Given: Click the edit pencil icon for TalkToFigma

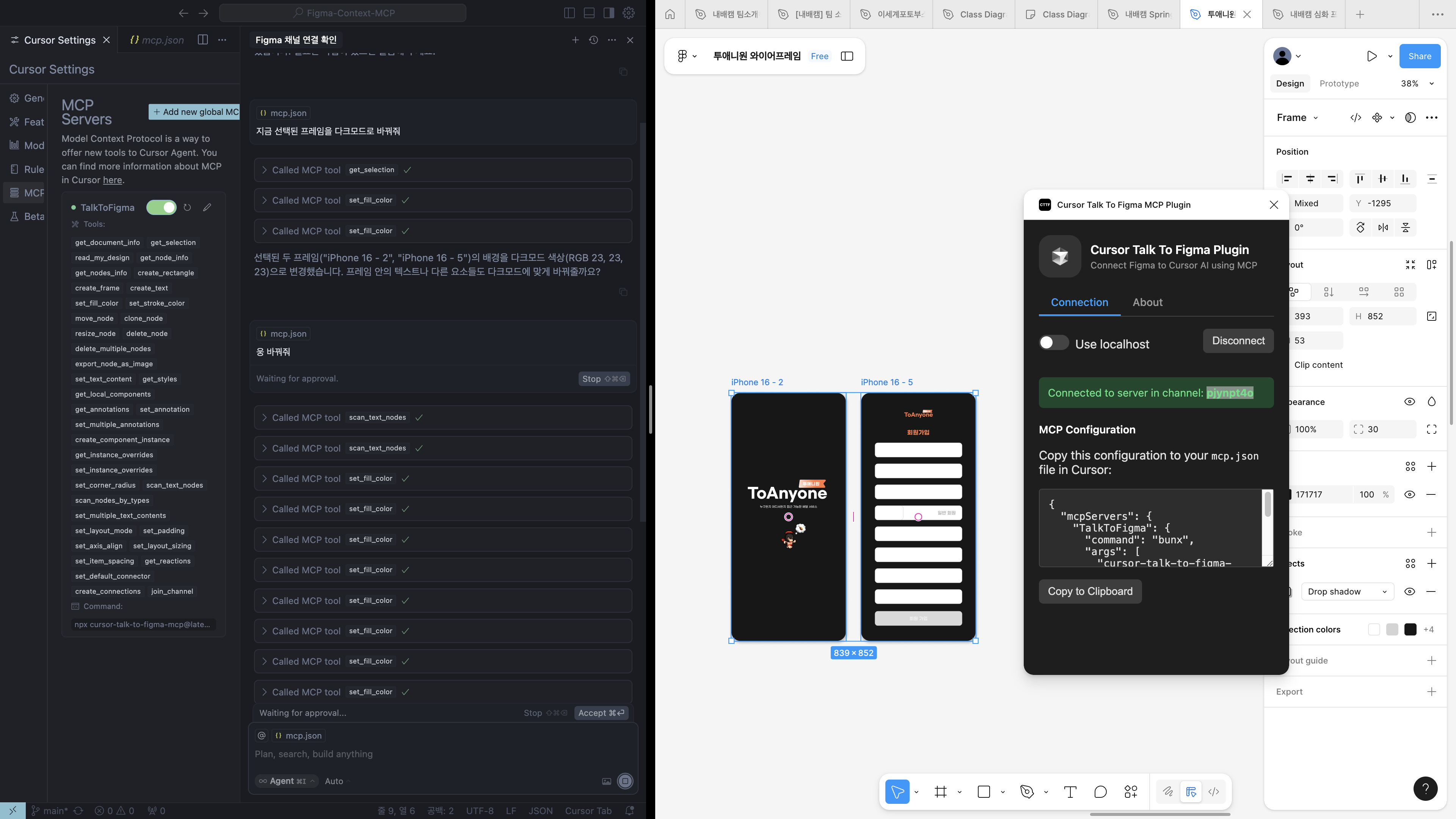Looking at the screenshot, I should click(x=207, y=207).
